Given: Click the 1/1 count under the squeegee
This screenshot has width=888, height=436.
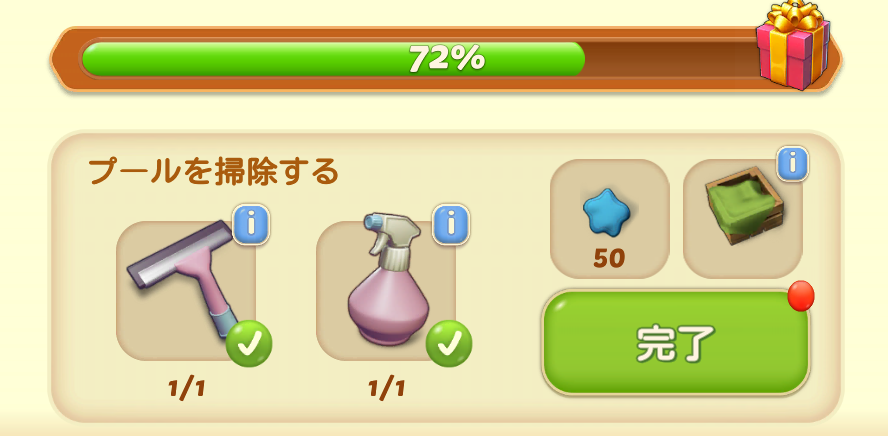Looking at the screenshot, I should tap(186, 388).
